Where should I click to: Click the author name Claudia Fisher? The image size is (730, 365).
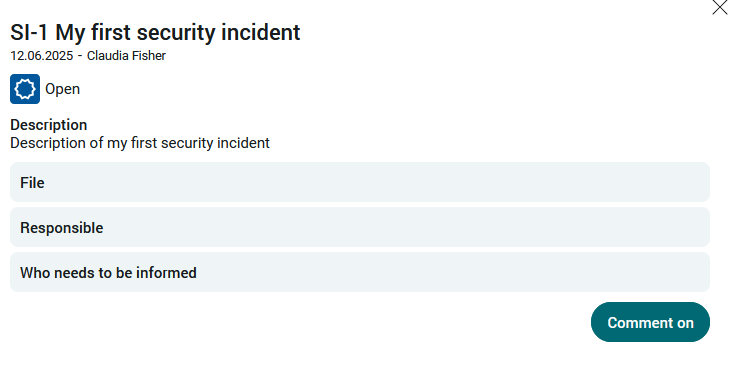126,56
